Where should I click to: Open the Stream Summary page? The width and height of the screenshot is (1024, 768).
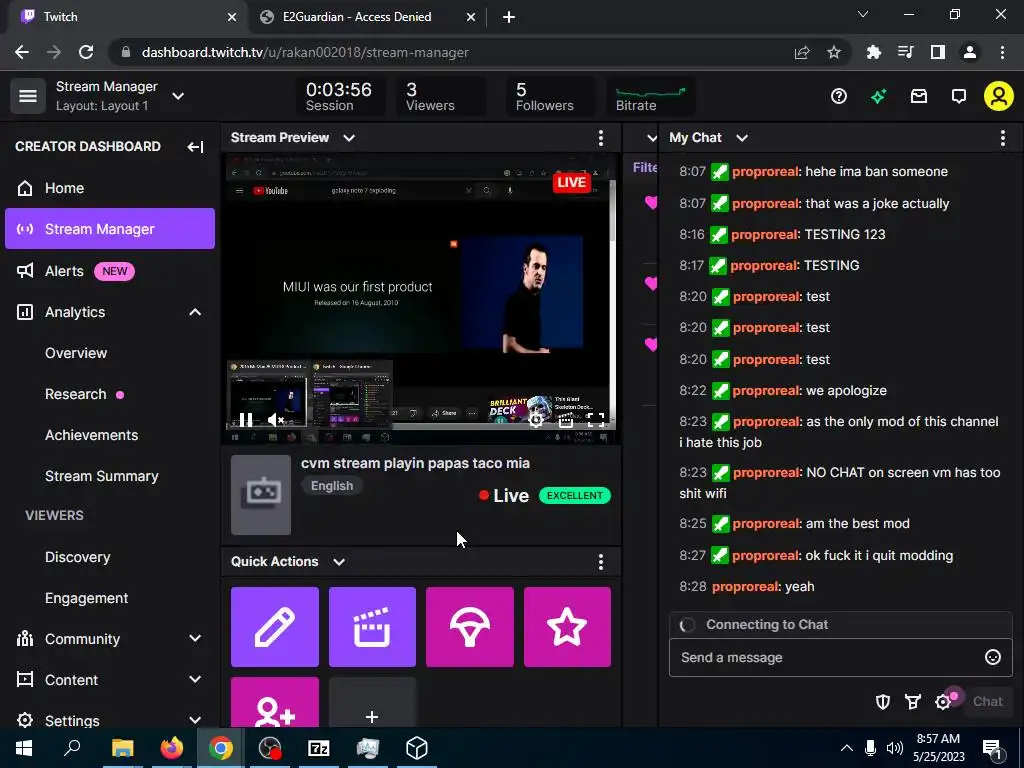pyautogui.click(x=102, y=476)
